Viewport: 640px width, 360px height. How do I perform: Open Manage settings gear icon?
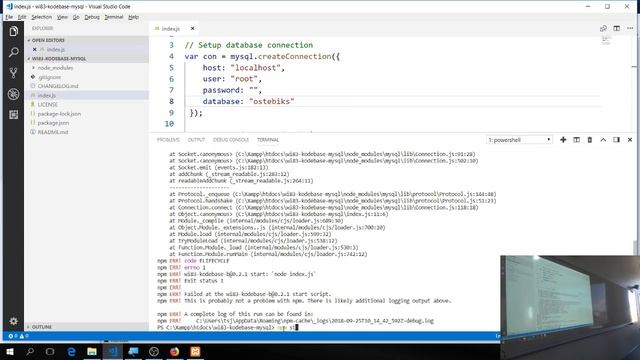(x=13, y=321)
